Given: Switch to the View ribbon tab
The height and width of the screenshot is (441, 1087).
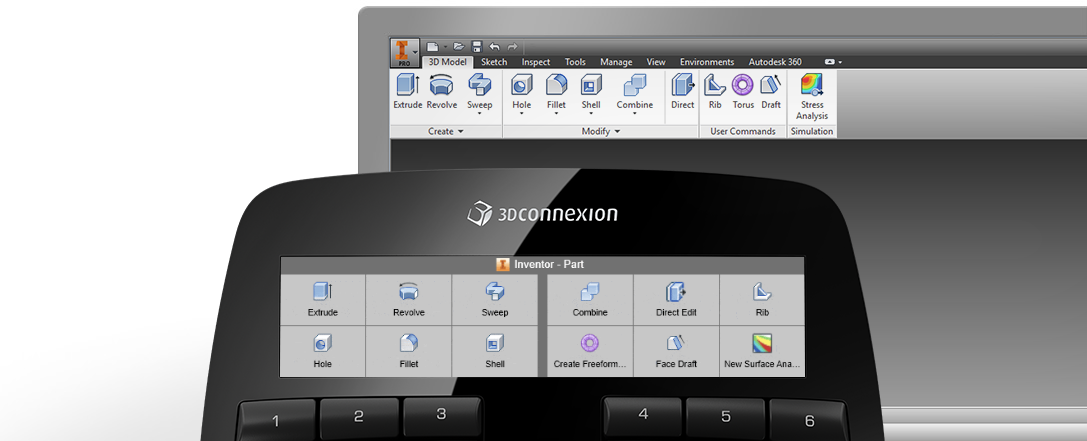Looking at the screenshot, I should (x=656, y=62).
